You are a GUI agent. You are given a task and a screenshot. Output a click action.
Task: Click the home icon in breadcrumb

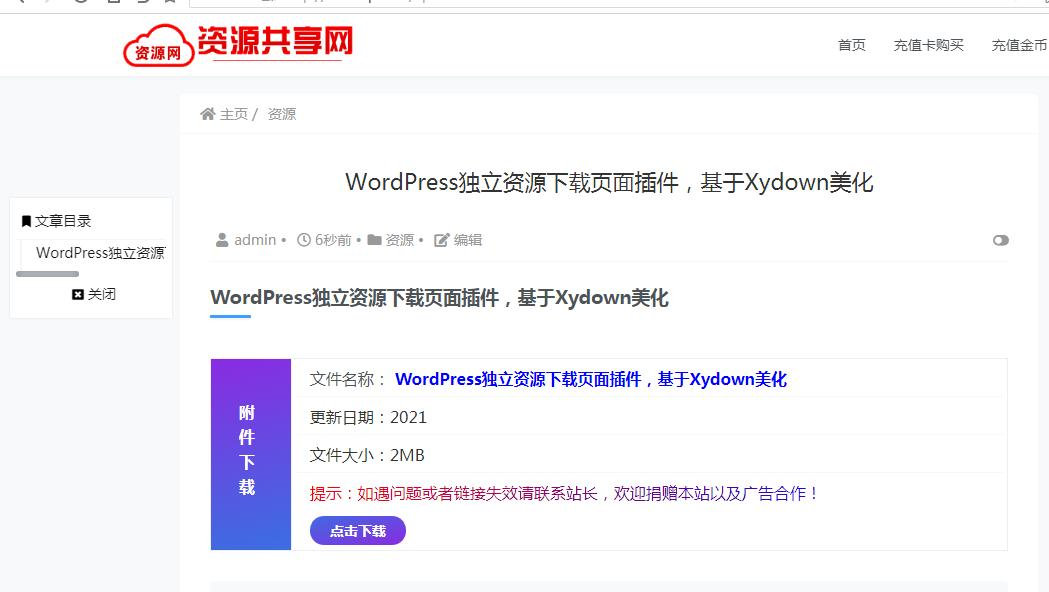click(x=208, y=114)
